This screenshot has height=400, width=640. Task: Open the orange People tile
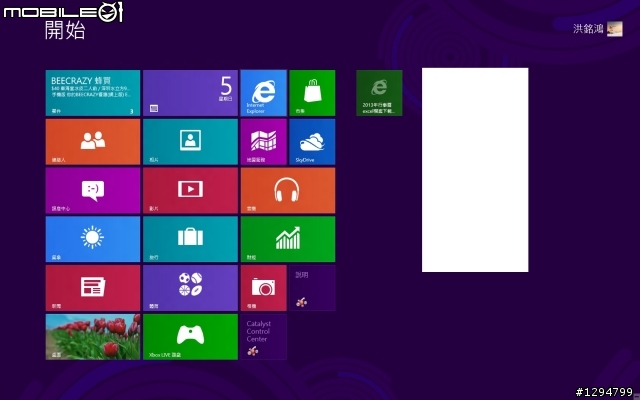coord(93,142)
